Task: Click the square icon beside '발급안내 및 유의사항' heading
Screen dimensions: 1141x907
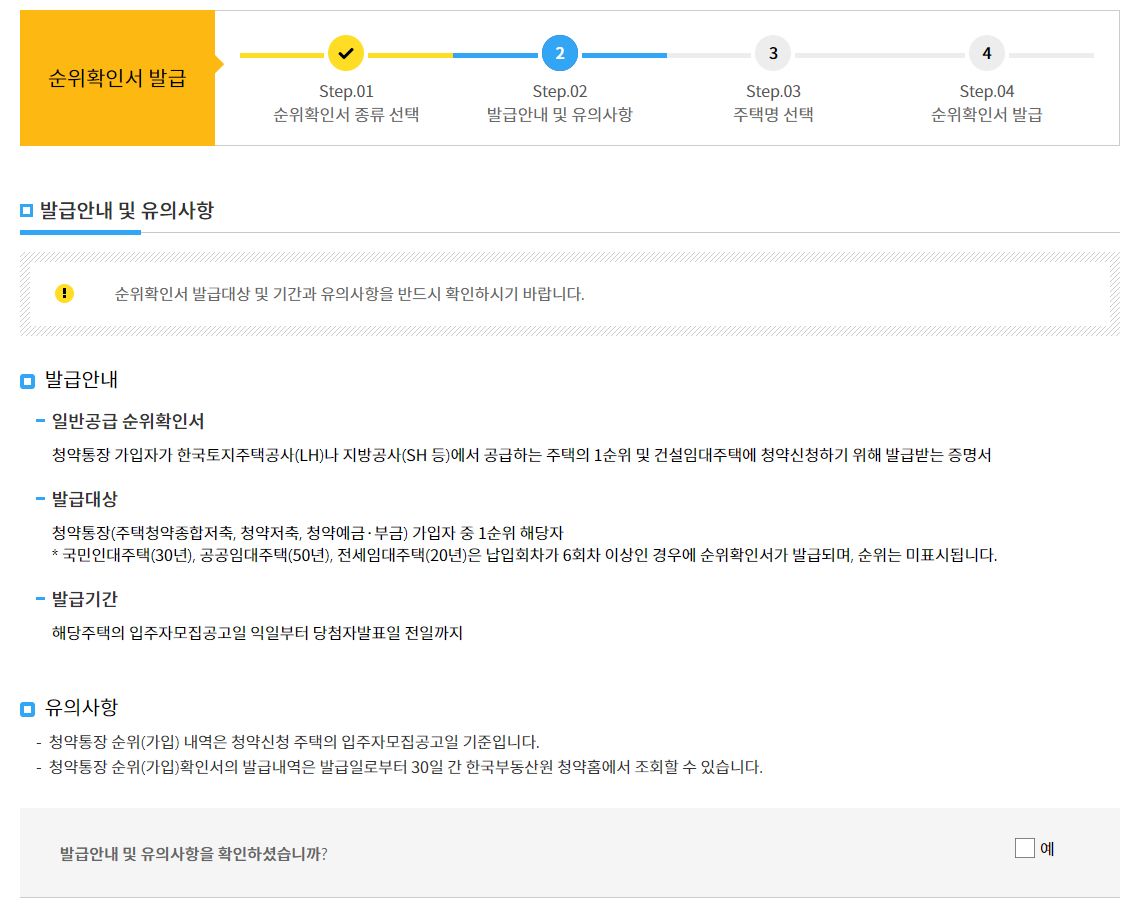Action: [26, 211]
